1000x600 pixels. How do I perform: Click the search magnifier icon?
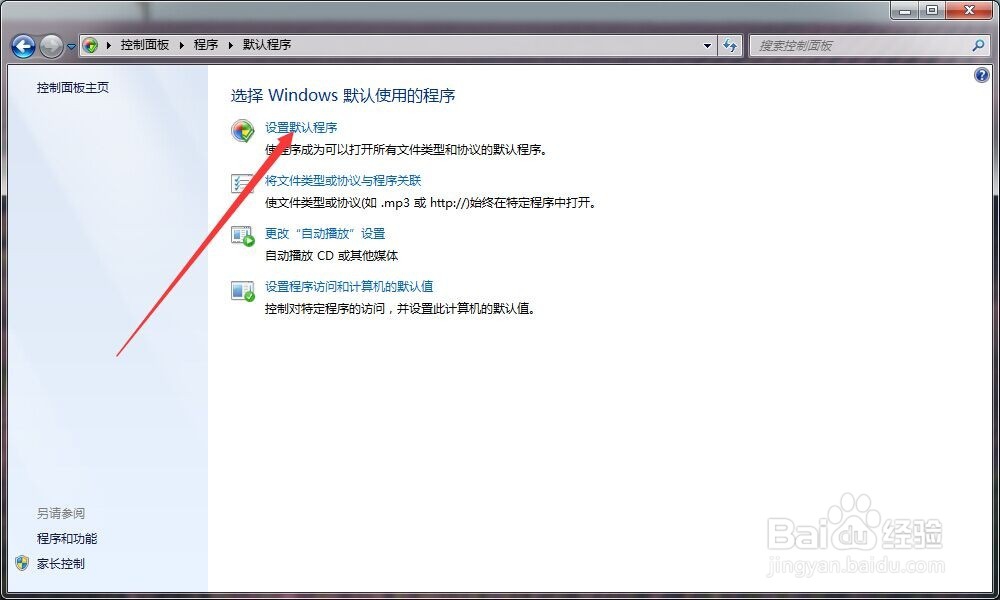tap(977, 45)
